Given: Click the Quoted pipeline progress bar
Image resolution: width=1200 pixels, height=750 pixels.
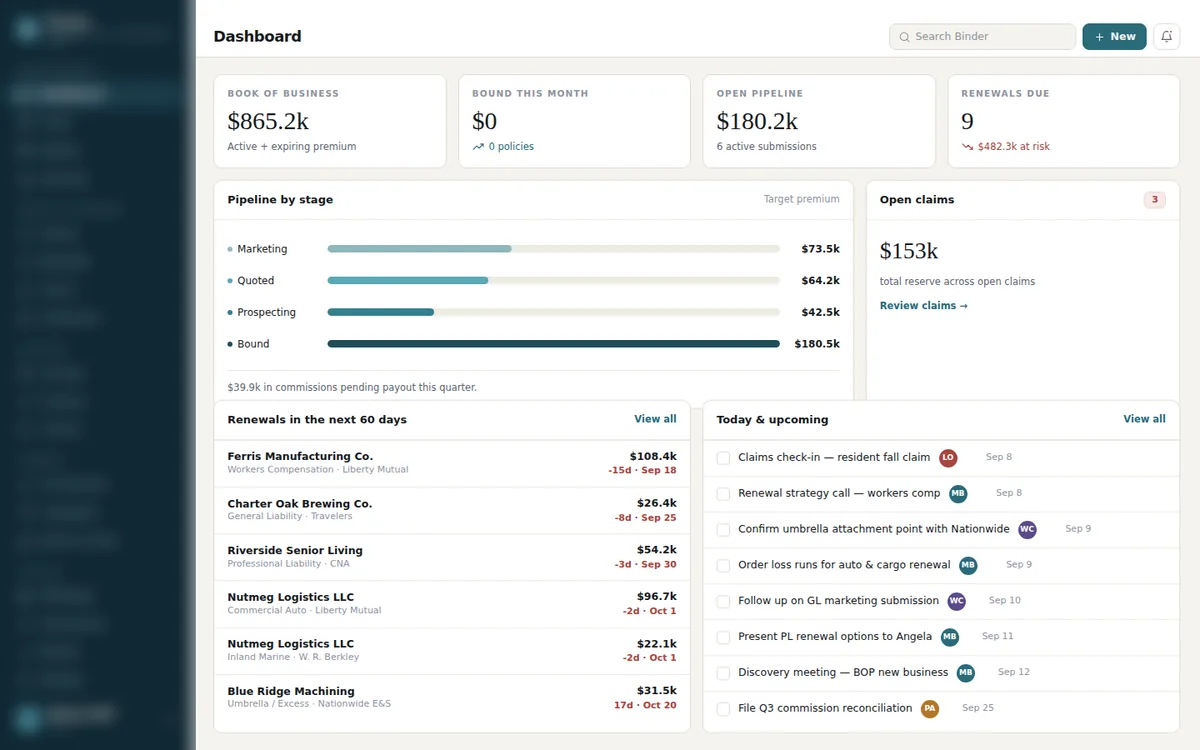Looking at the screenshot, I should tap(553, 281).
